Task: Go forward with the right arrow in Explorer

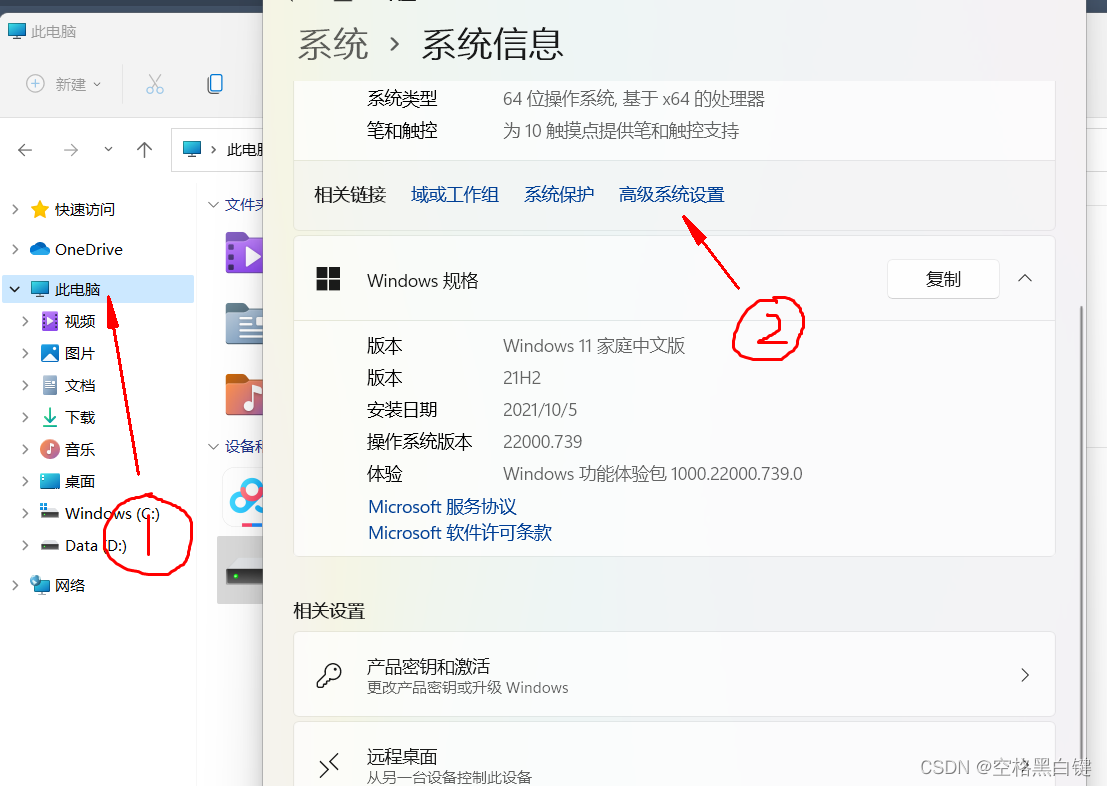Action: (x=71, y=150)
